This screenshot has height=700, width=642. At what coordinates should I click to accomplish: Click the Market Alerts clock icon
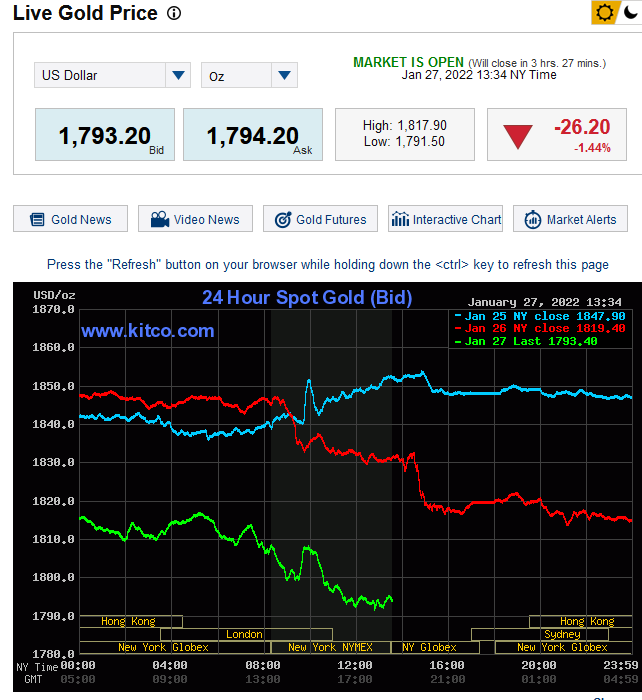coord(533,219)
